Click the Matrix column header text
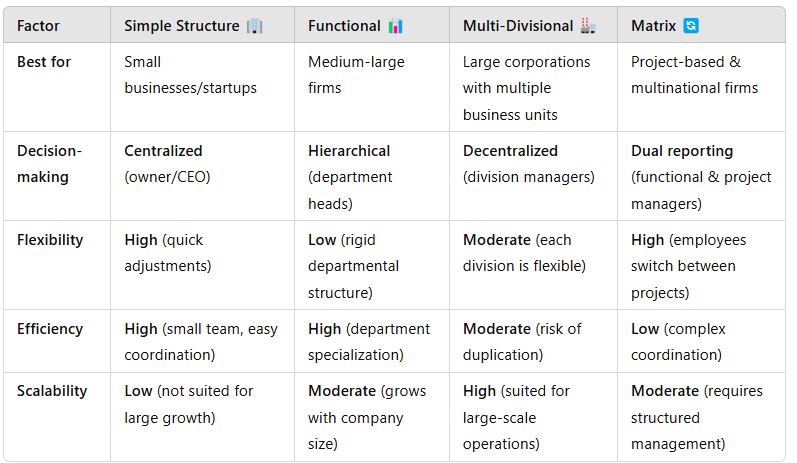The height and width of the screenshot is (463, 797). (x=654, y=26)
